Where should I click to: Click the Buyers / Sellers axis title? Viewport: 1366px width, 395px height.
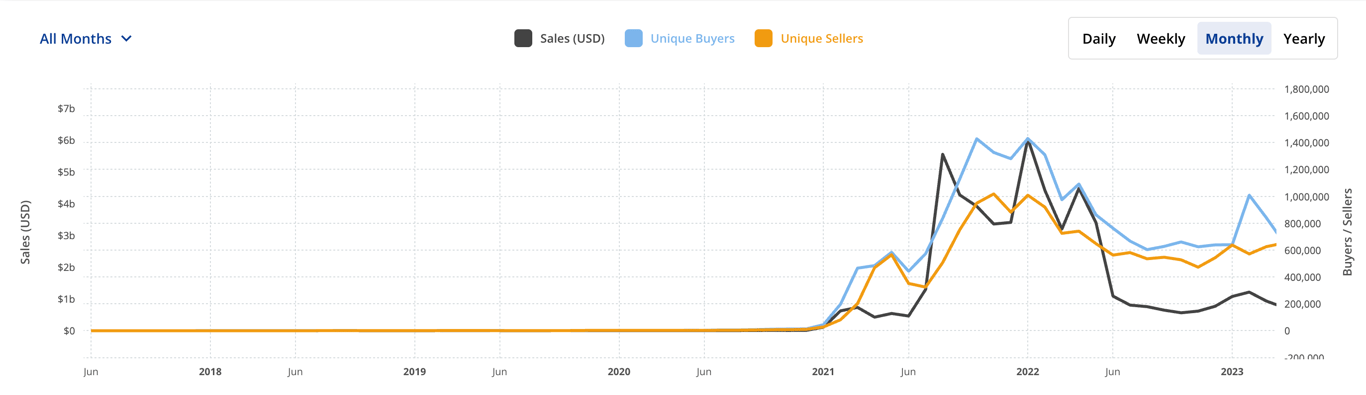point(1348,232)
